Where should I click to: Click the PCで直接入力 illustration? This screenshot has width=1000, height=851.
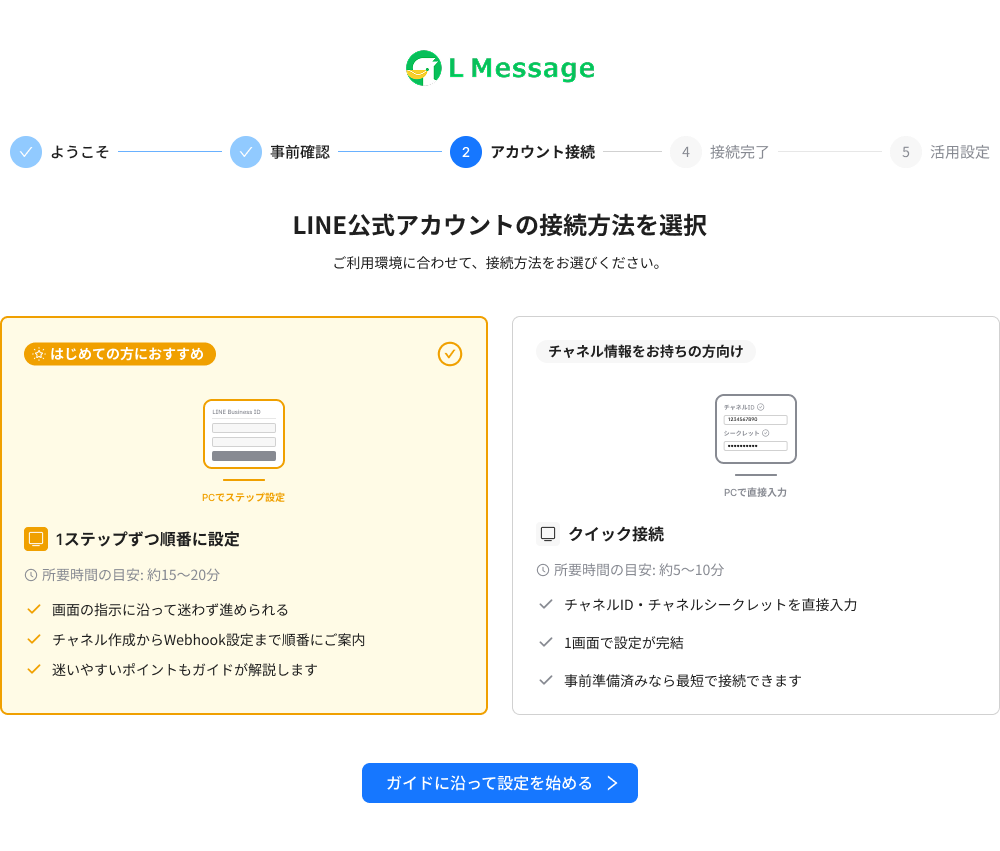click(756, 435)
